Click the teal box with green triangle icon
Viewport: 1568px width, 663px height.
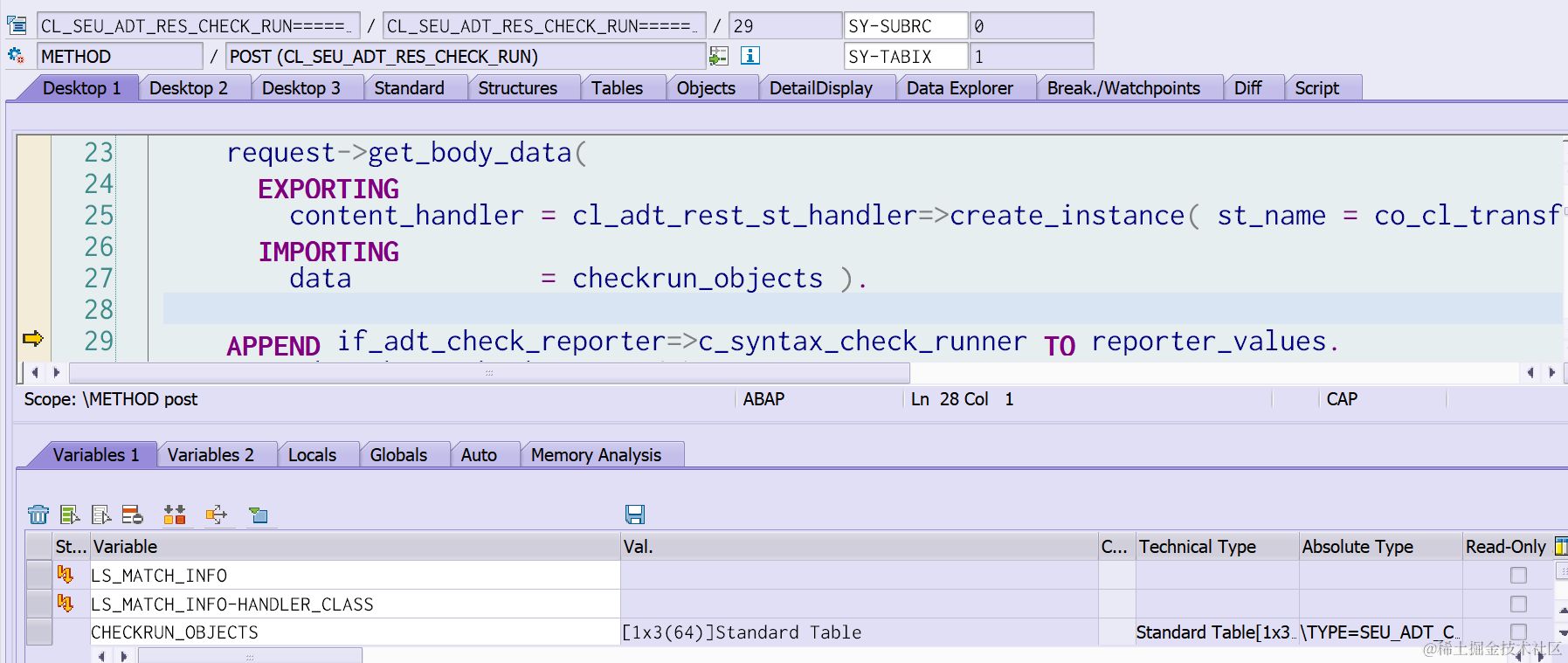[259, 515]
